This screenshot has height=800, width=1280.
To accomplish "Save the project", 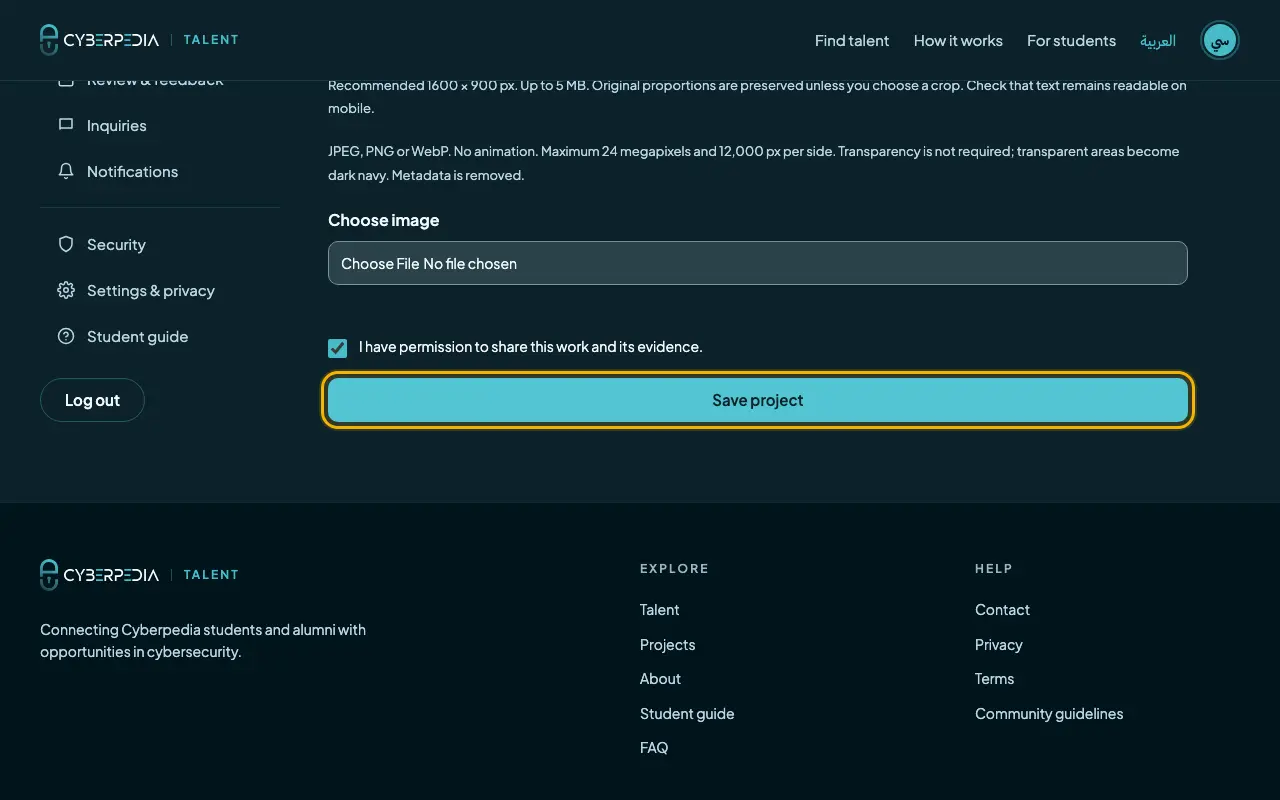I will tap(758, 400).
